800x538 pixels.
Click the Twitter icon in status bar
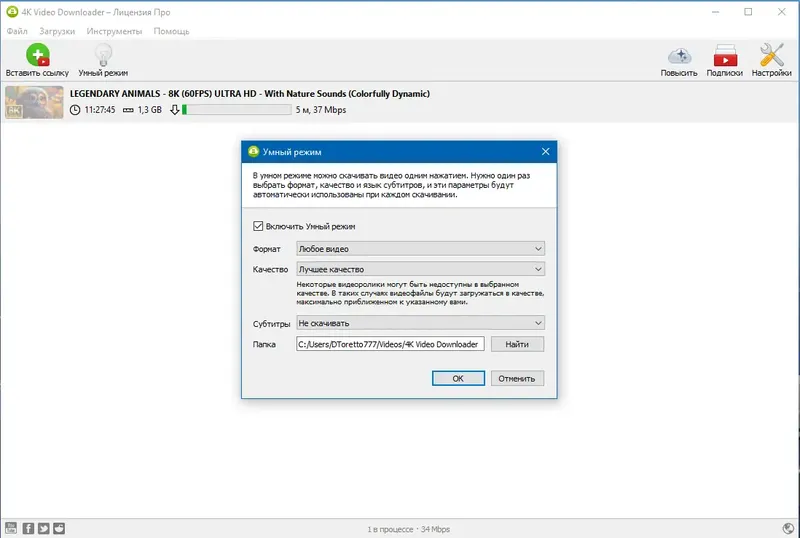tap(44, 528)
